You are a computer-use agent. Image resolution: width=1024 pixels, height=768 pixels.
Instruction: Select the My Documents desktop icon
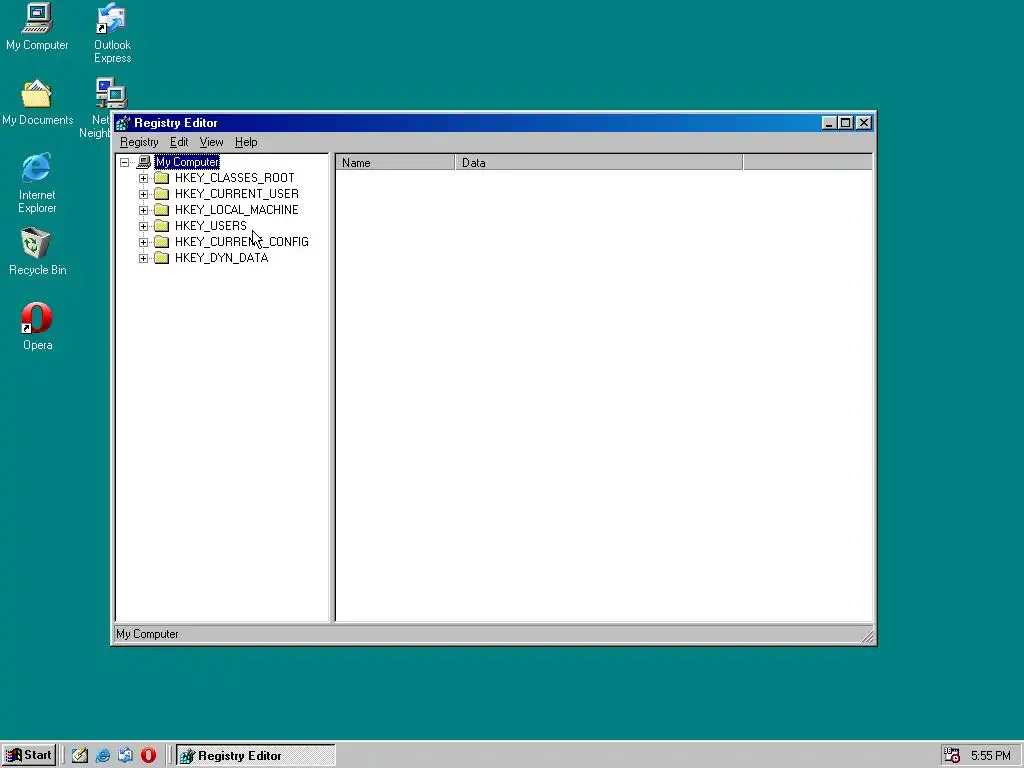37,103
